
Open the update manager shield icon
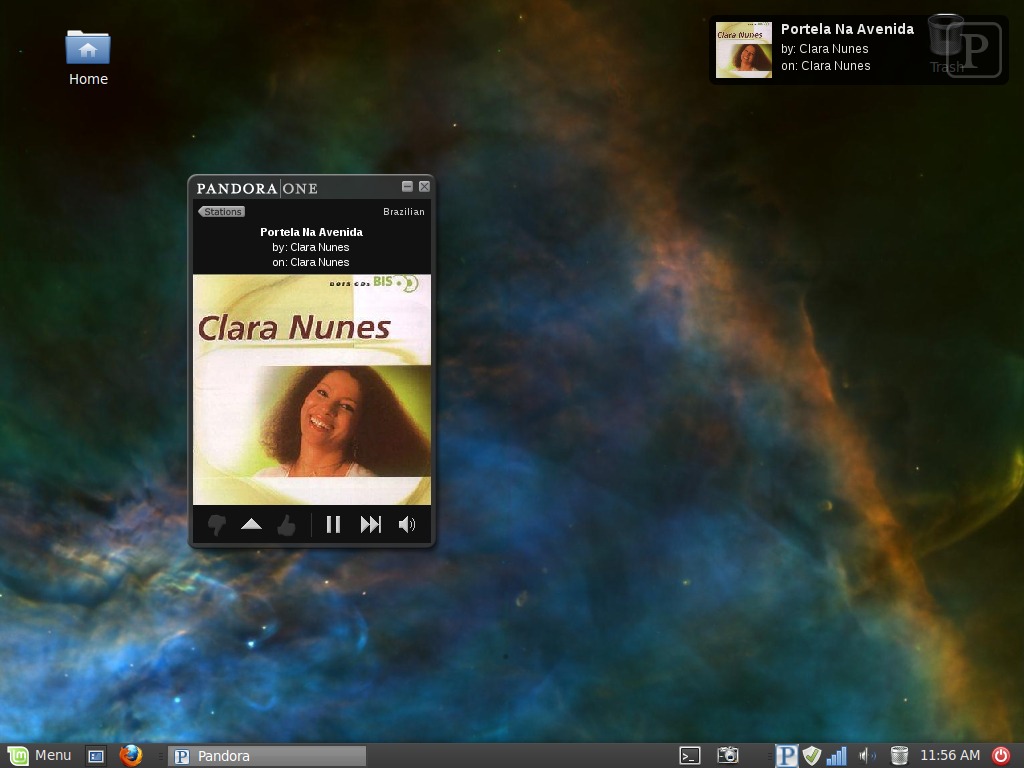[811, 756]
